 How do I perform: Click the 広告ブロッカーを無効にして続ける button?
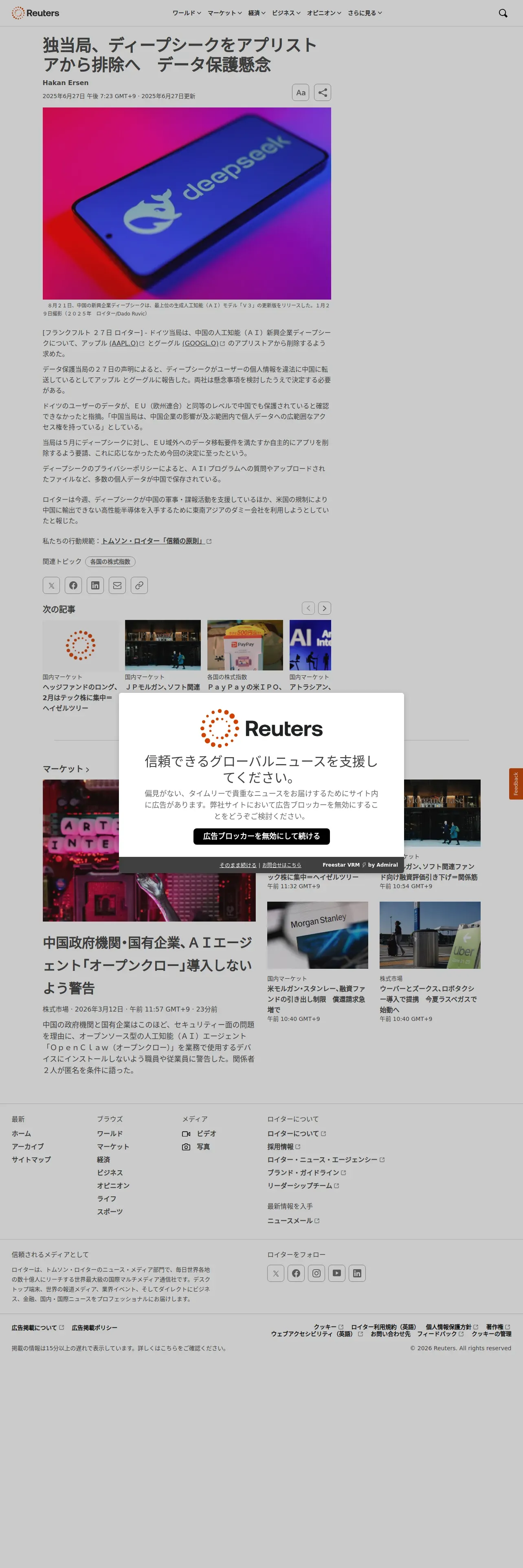point(261,837)
